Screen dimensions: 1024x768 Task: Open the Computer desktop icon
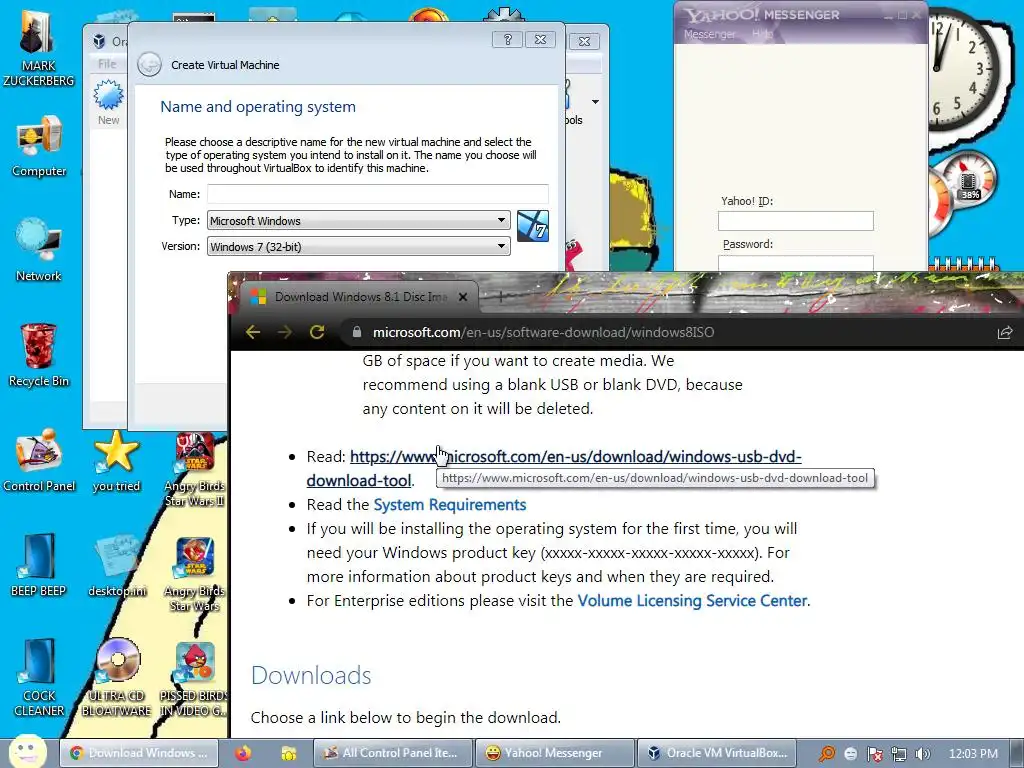pos(39,146)
